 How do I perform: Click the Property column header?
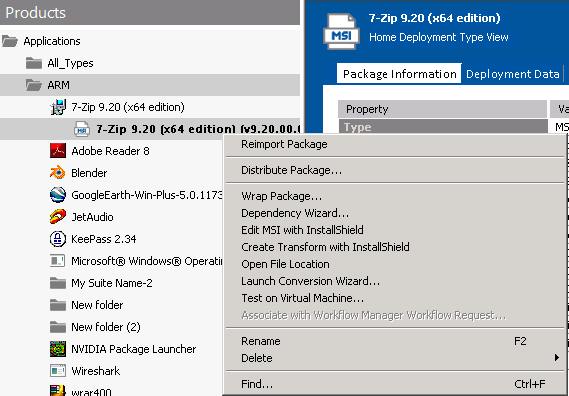pyautogui.click(x=442, y=109)
